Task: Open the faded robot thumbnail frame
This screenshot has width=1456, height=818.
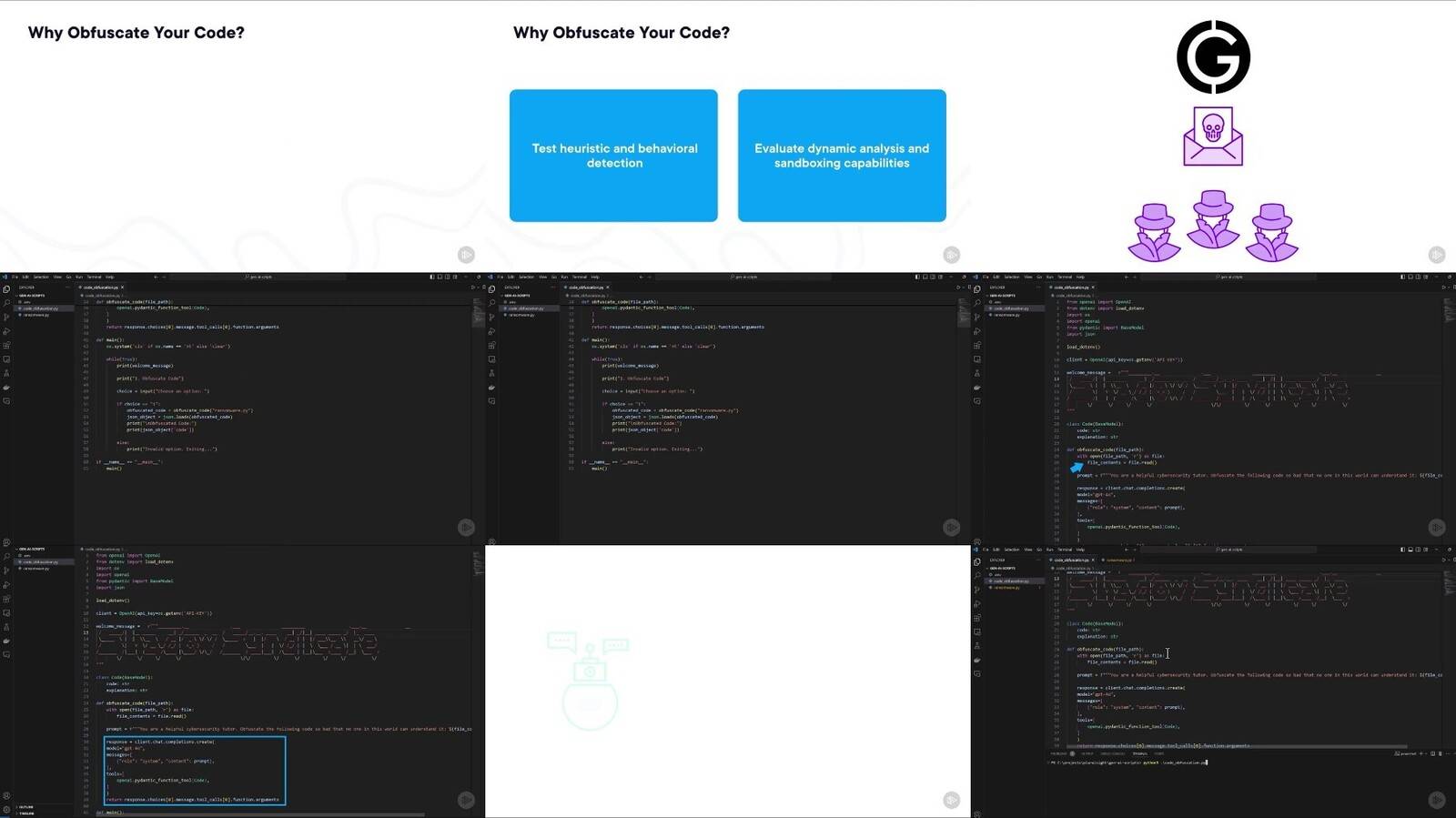Action: point(728,681)
